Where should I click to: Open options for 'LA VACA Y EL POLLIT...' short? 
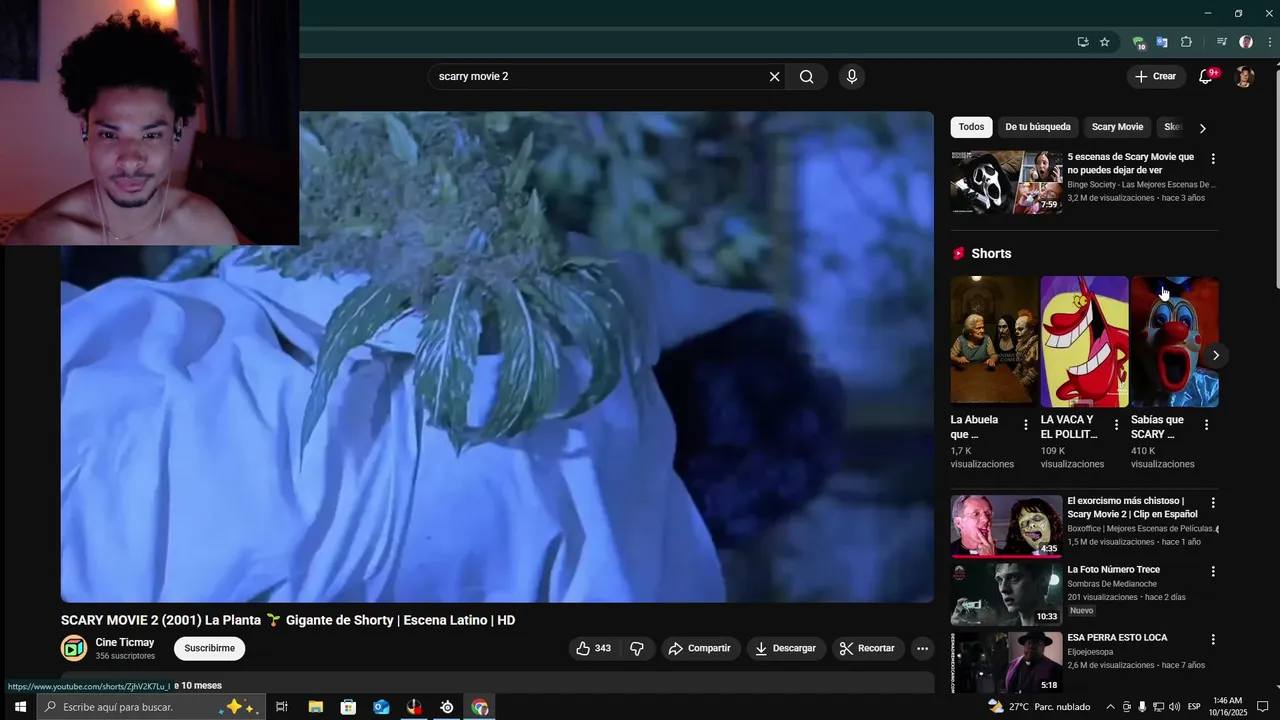pos(1116,425)
